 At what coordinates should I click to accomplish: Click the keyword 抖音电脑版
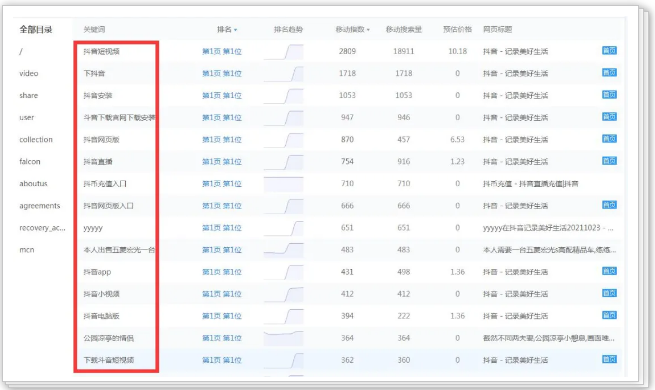(102, 316)
